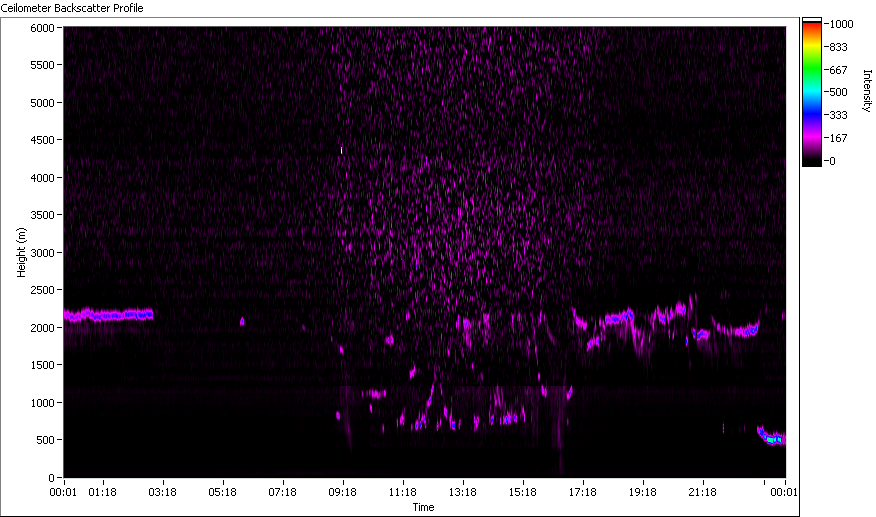Click the Intensity legend caption
This screenshot has width=876, height=517.
tap(867, 91)
